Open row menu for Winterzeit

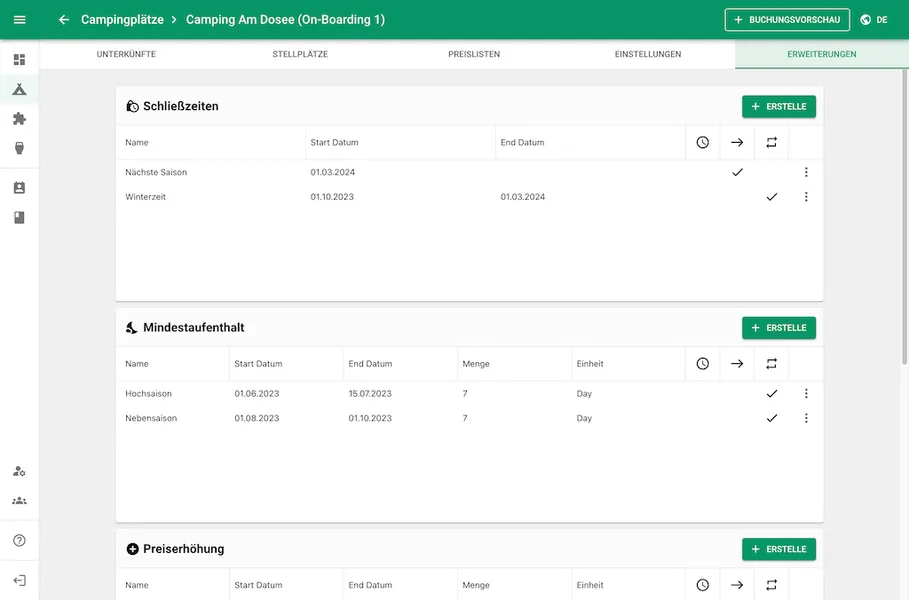tap(806, 197)
